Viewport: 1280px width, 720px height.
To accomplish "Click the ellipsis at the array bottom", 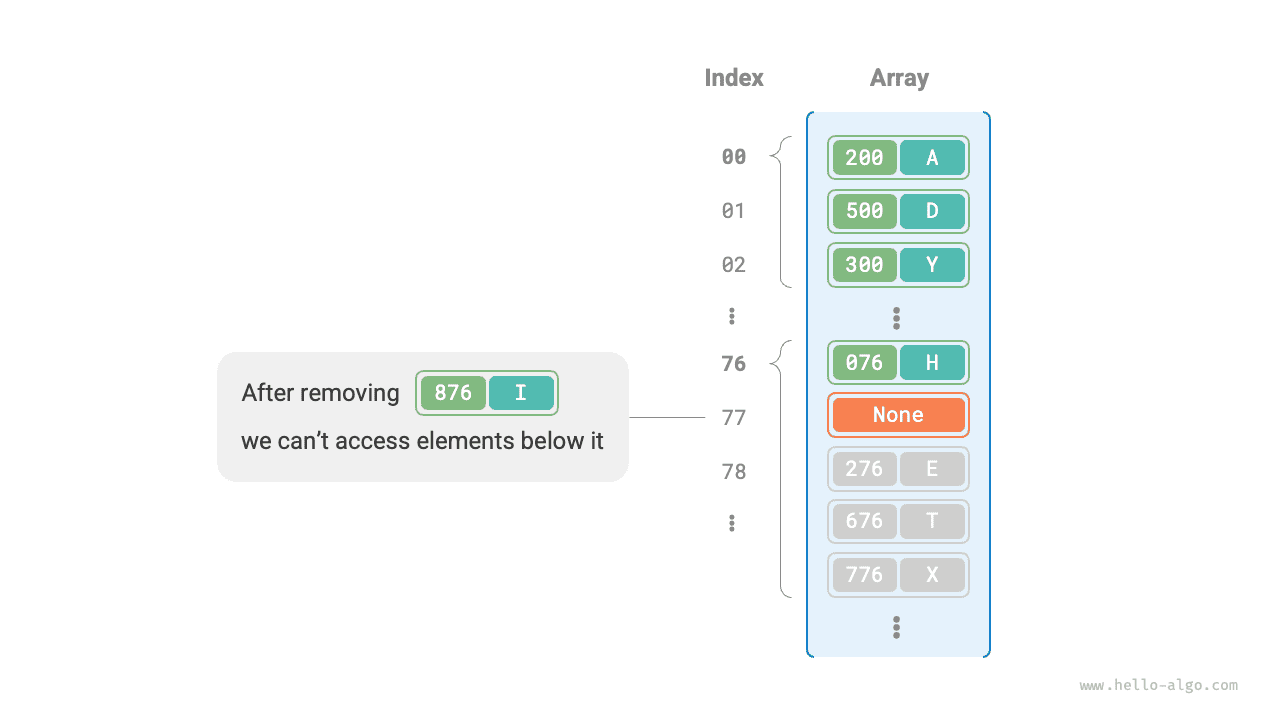I will point(897,627).
